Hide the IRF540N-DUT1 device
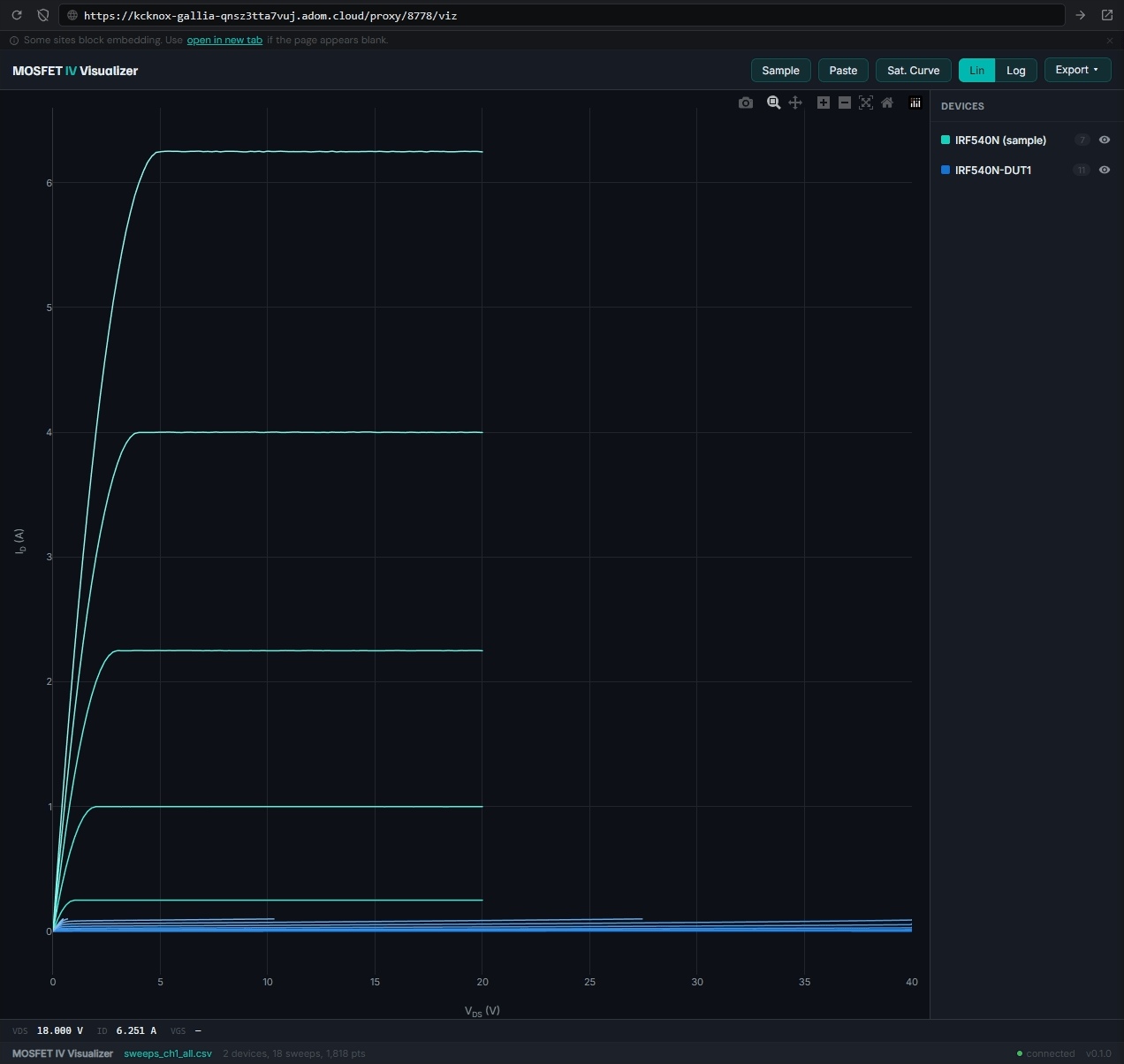 coord(1105,170)
